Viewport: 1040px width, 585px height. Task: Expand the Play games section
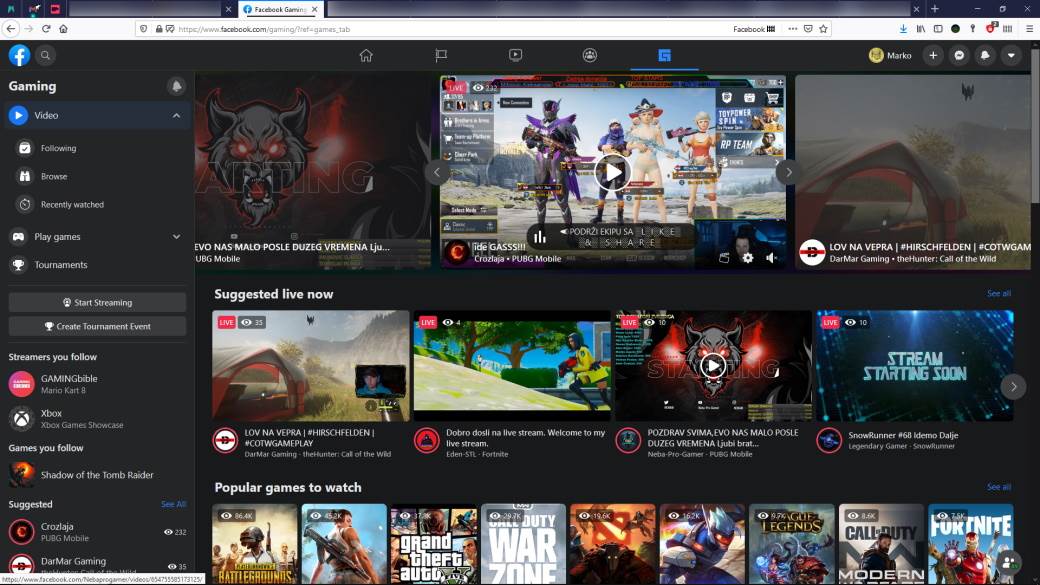176,237
